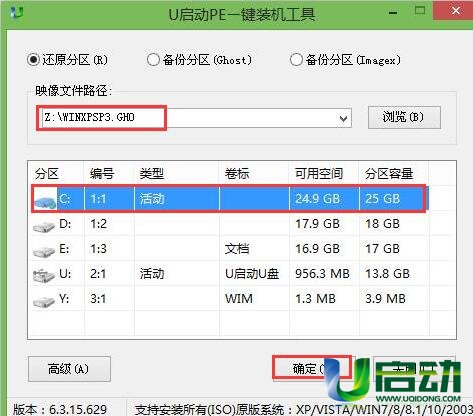Viewport: 473px width, 416px height.
Task: Click the Z:\WINXPSP3.GHO path field
Action: pos(197,118)
